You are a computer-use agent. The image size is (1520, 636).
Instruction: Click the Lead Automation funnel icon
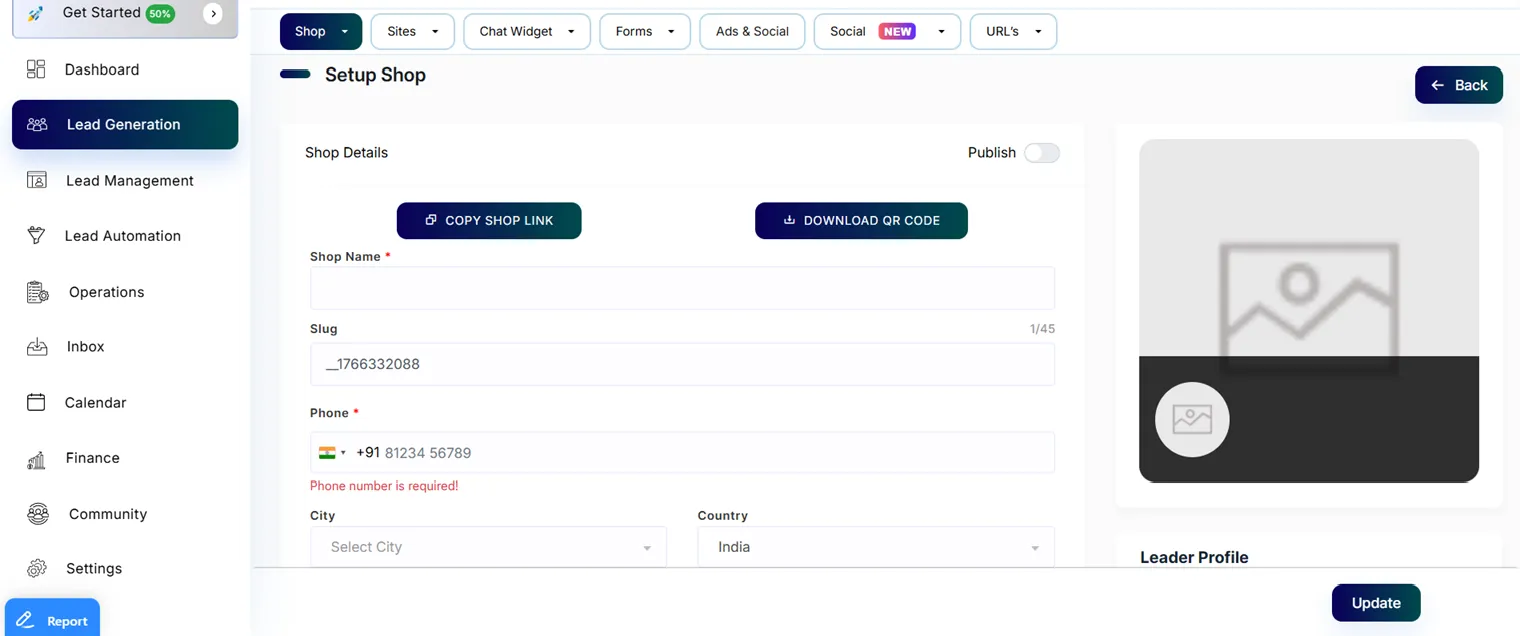[36, 236]
